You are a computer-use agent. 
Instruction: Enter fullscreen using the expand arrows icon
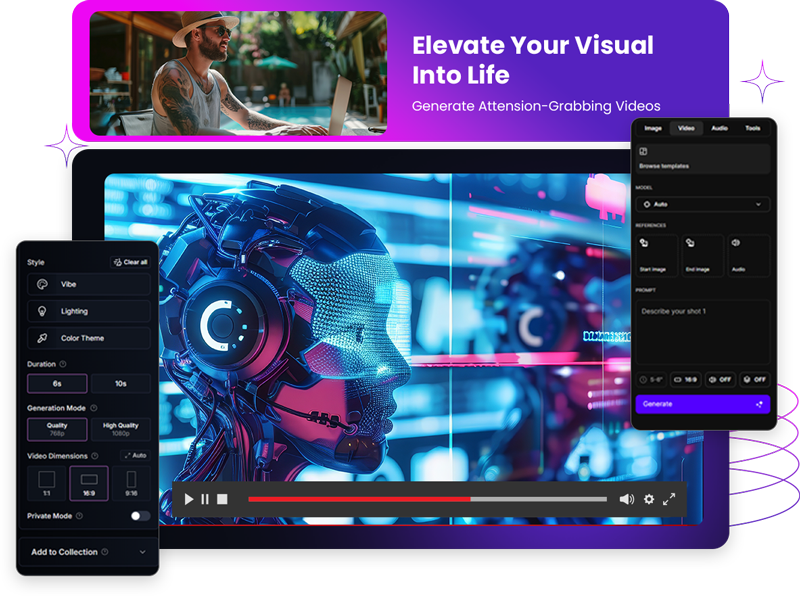click(x=669, y=499)
